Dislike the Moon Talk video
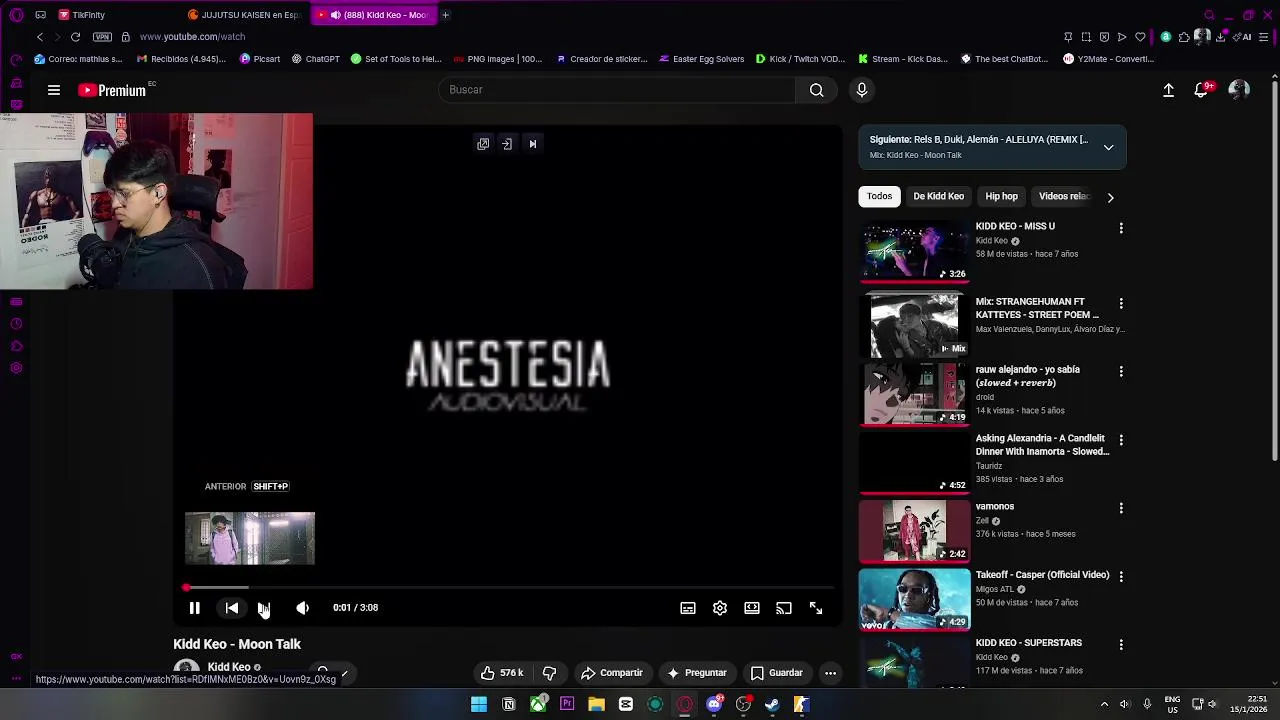The width and height of the screenshot is (1280, 720). 549,673
